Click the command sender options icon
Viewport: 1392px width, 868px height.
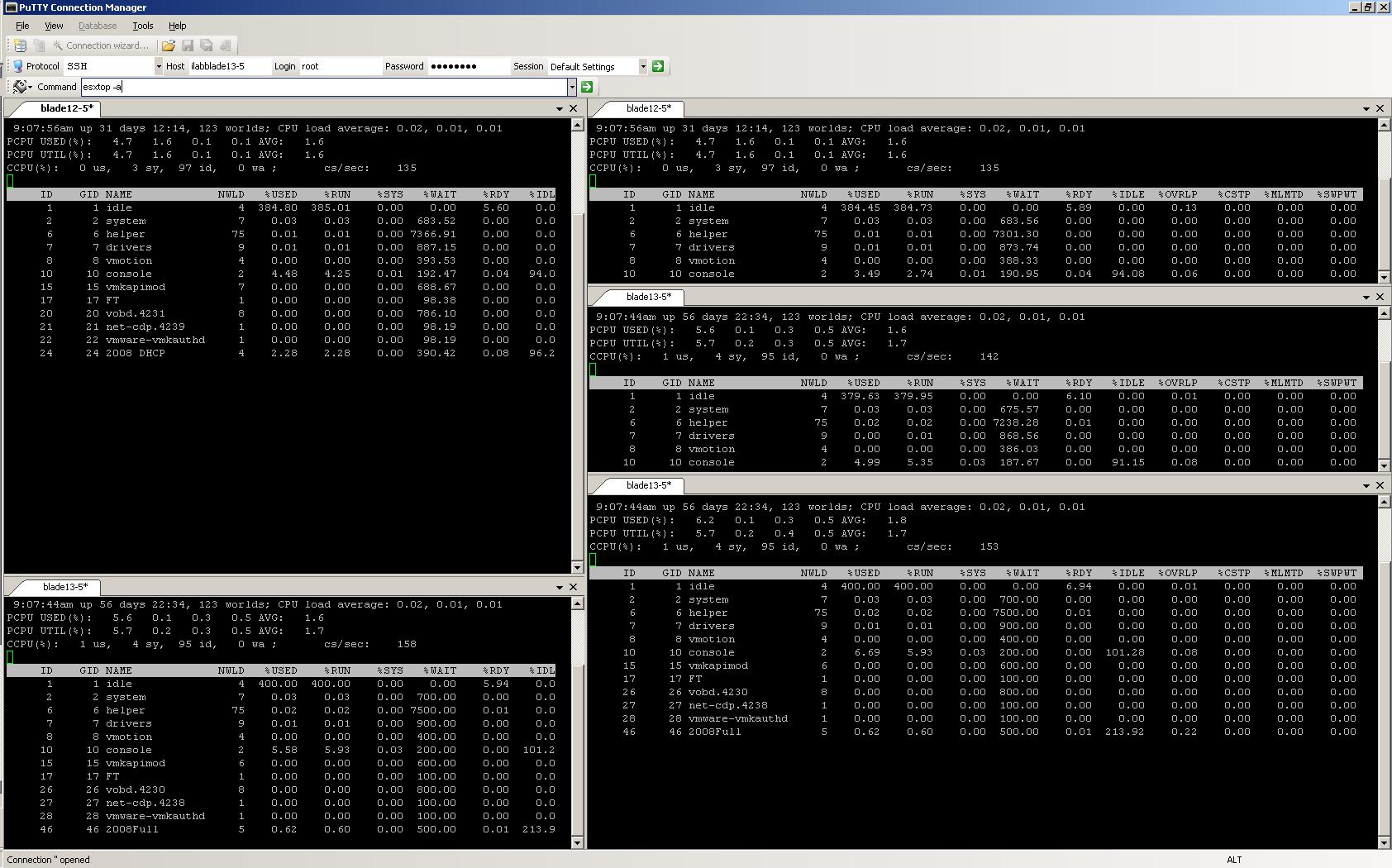[20, 87]
